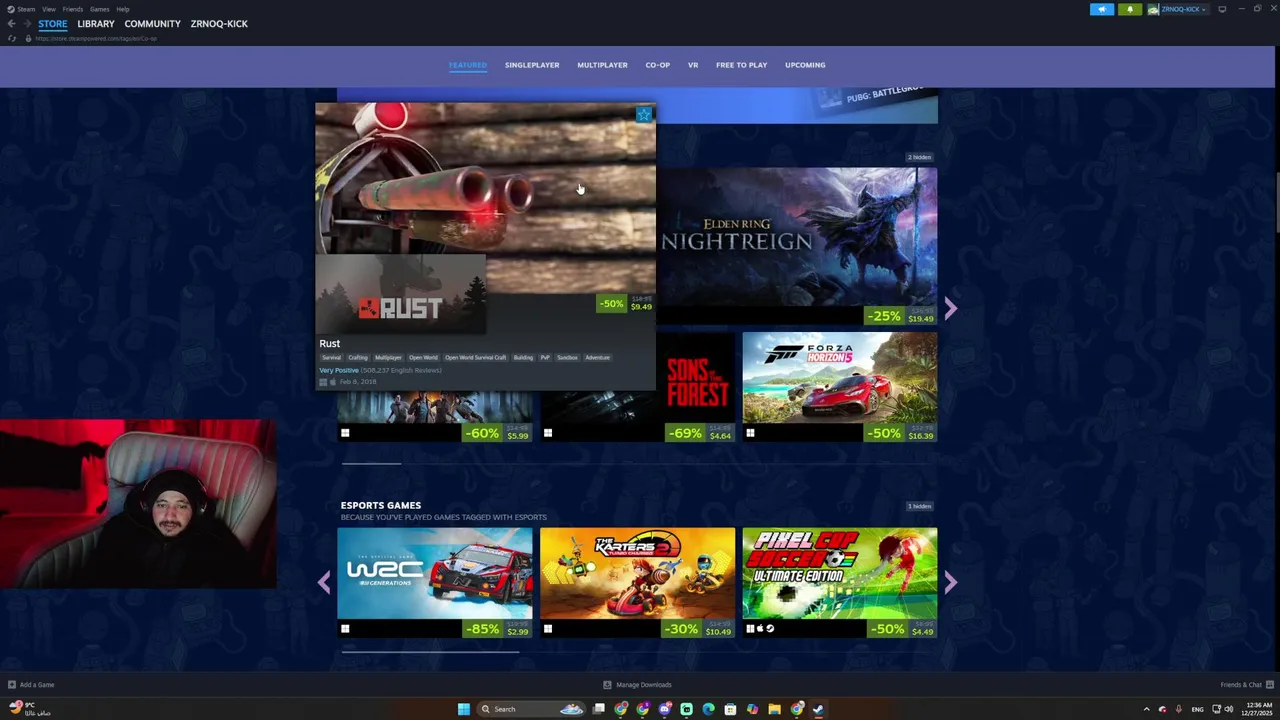Select the FREE TO PLAY tab
Screen dimensions: 1280x720
point(741,65)
